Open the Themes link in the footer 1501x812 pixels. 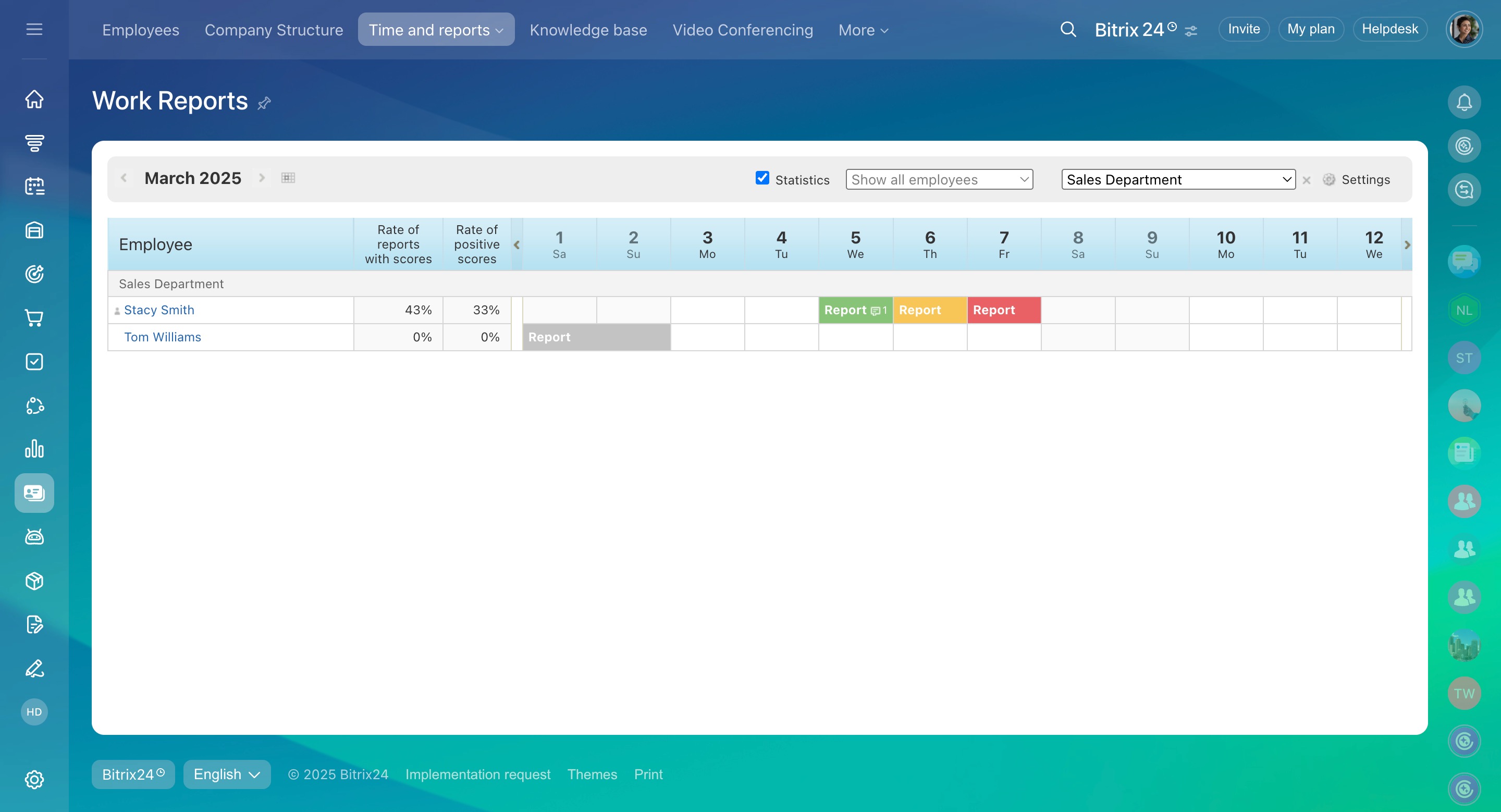(x=592, y=774)
